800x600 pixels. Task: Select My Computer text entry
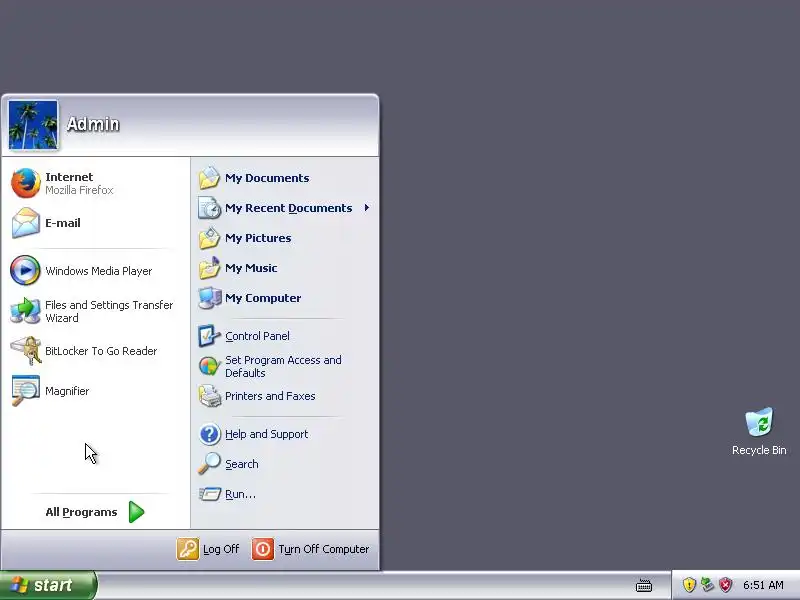coord(263,298)
